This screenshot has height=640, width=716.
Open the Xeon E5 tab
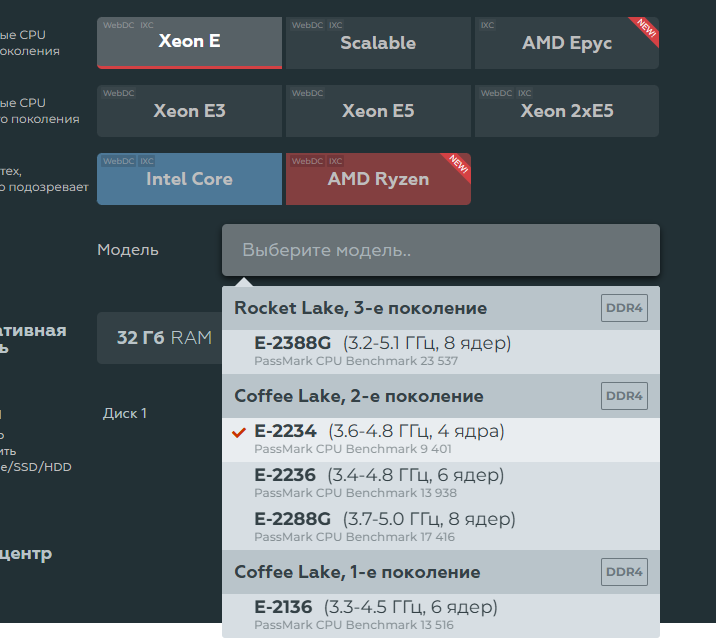pos(378,110)
